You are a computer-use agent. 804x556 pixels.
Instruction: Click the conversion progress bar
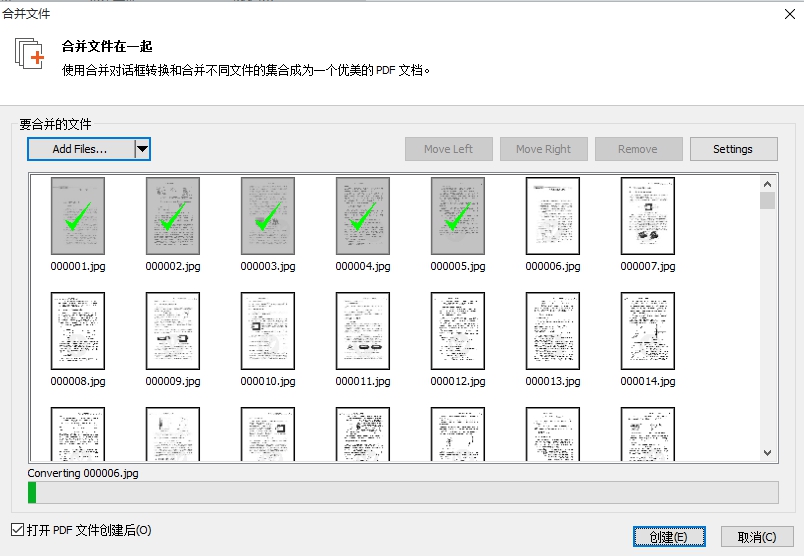(402, 492)
